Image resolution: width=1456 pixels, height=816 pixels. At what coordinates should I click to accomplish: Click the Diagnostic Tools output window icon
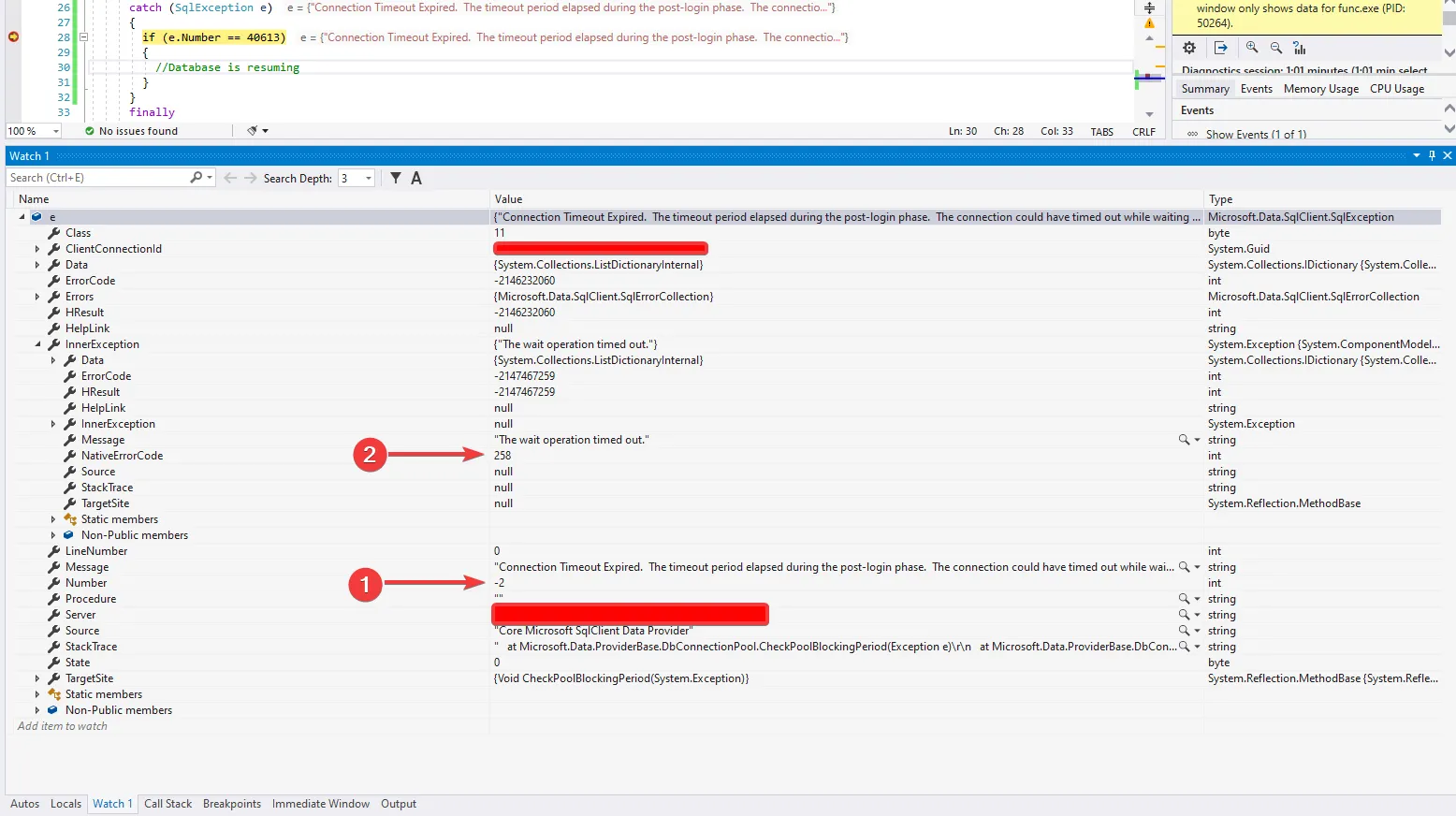1221,48
